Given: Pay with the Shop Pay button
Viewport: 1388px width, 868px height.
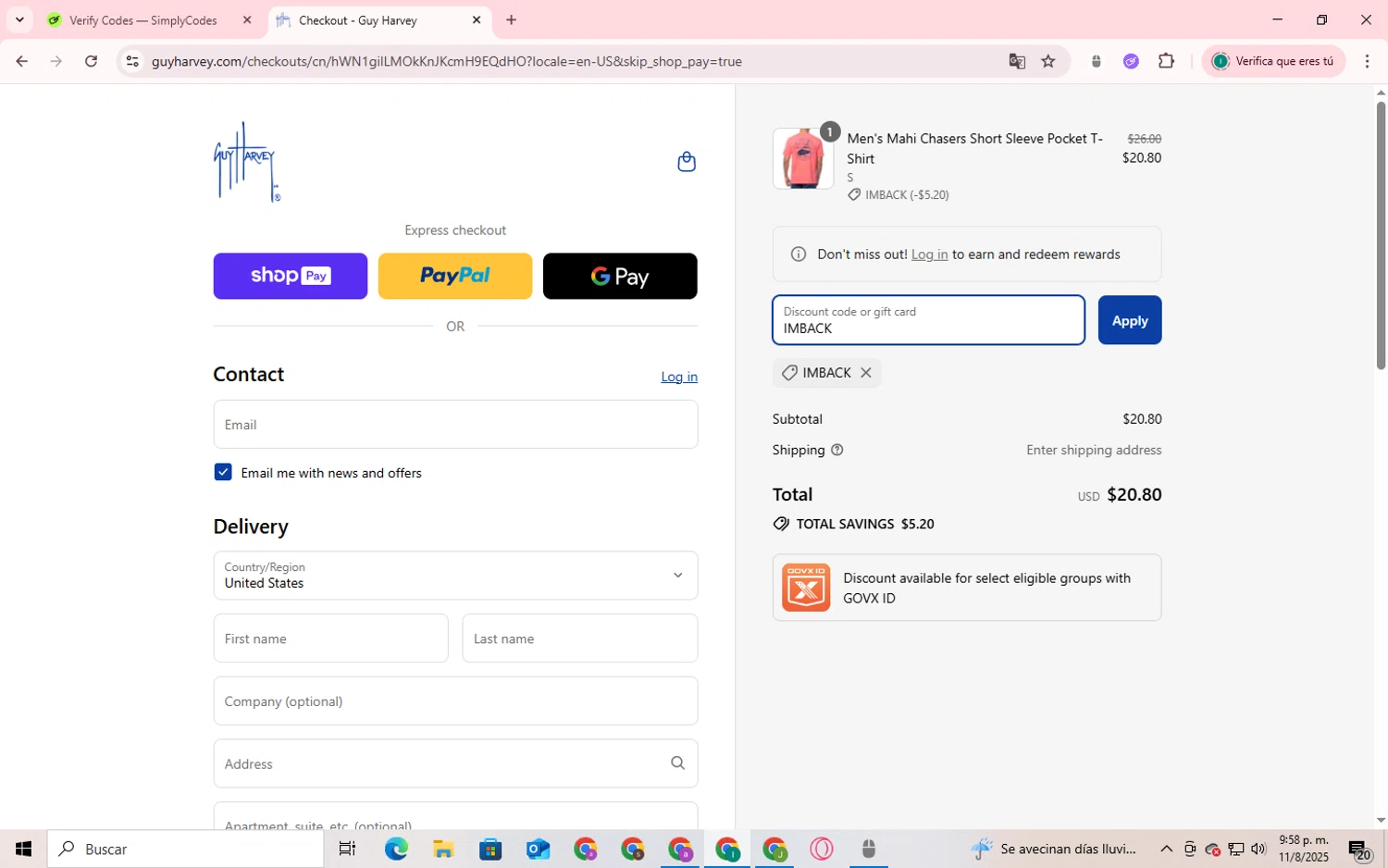Looking at the screenshot, I should pyautogui.click(x=291, y=276).
